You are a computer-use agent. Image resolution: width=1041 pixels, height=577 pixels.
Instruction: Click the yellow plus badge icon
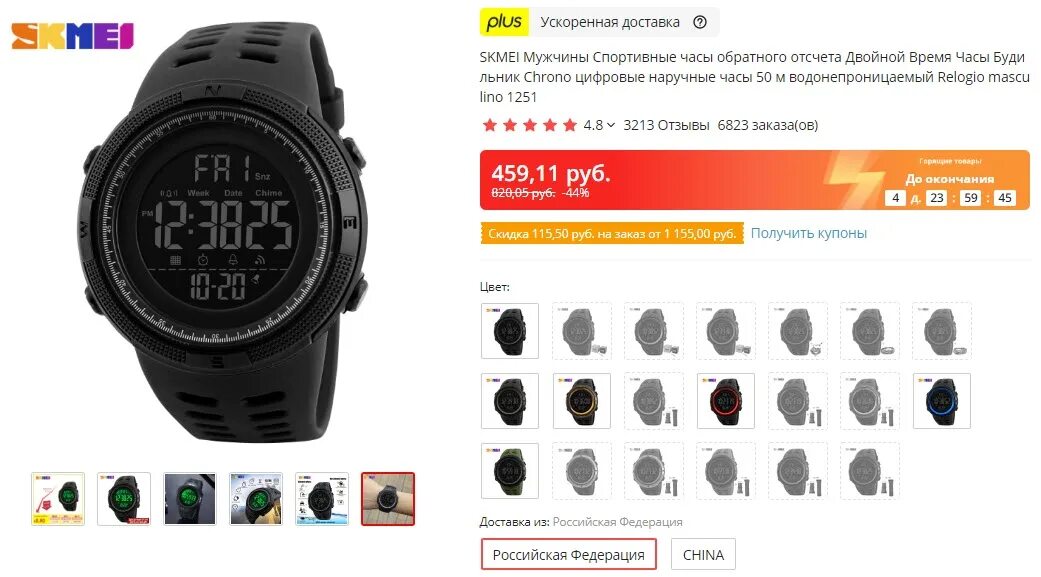505,22
